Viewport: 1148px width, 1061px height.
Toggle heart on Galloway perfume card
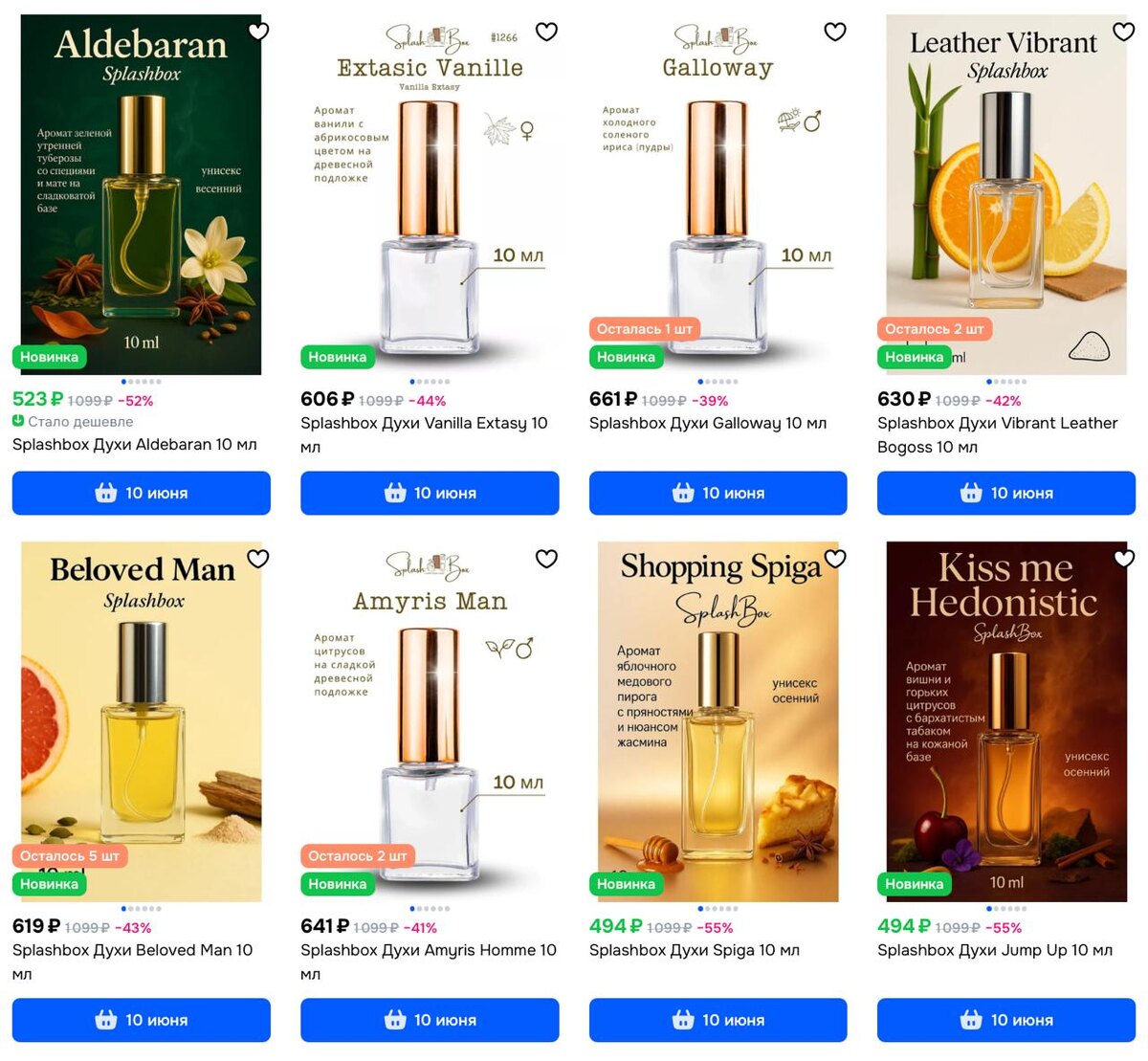(x=835, y=32)
